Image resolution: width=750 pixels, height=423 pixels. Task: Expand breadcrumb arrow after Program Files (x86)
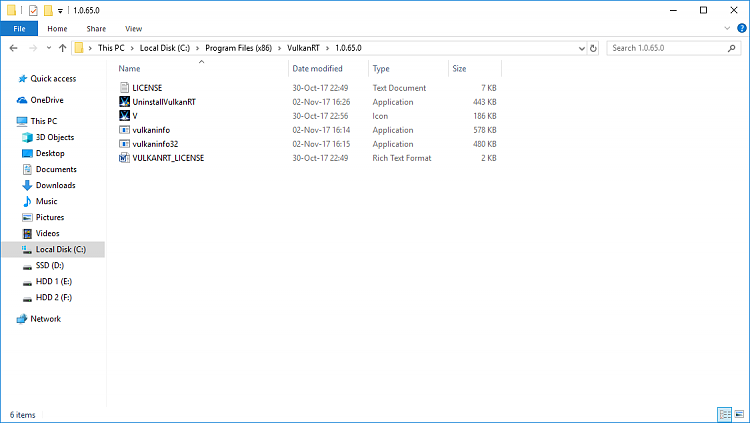(x=279, y=48)
